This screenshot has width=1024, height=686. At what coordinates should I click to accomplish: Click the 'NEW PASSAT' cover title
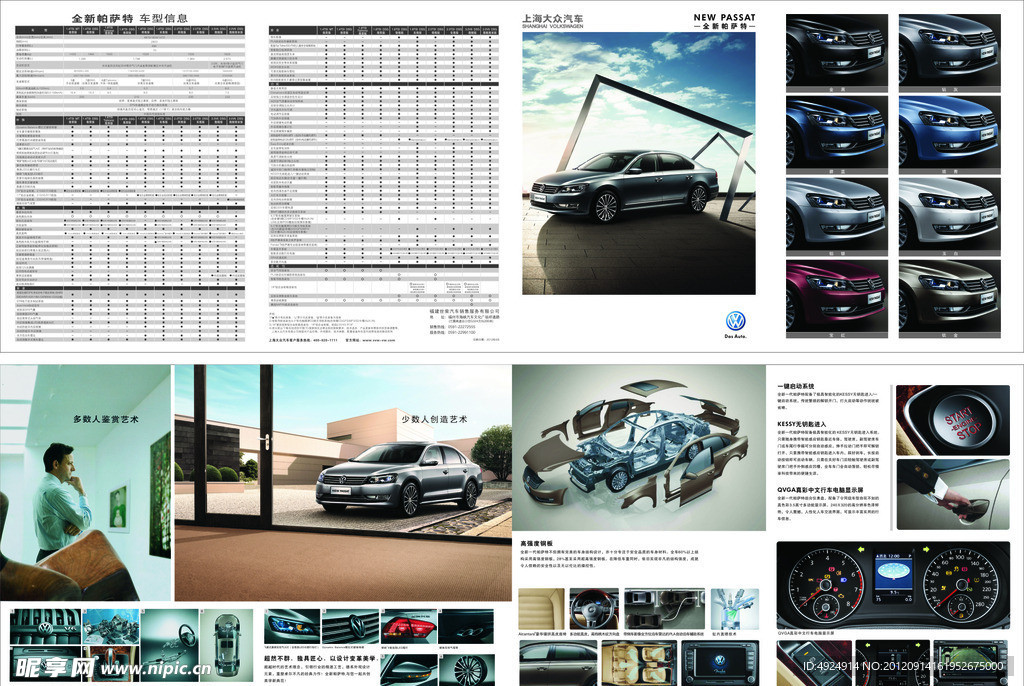724,18
